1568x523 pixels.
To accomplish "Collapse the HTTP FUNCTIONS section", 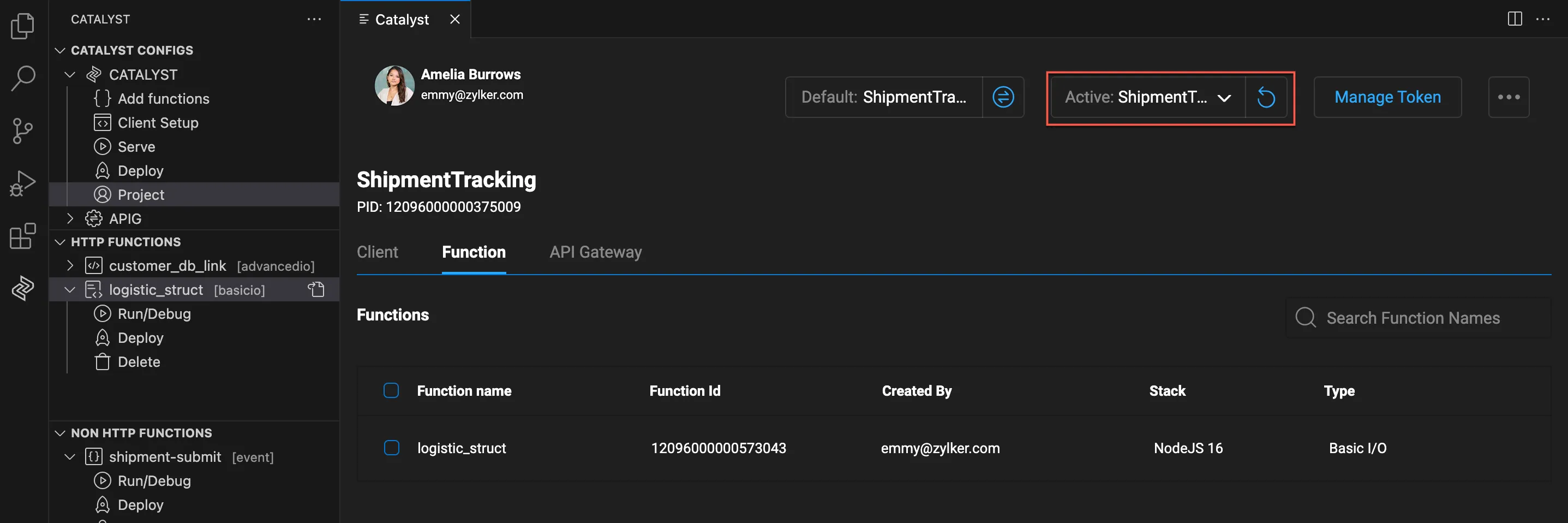I will (59, 242).
